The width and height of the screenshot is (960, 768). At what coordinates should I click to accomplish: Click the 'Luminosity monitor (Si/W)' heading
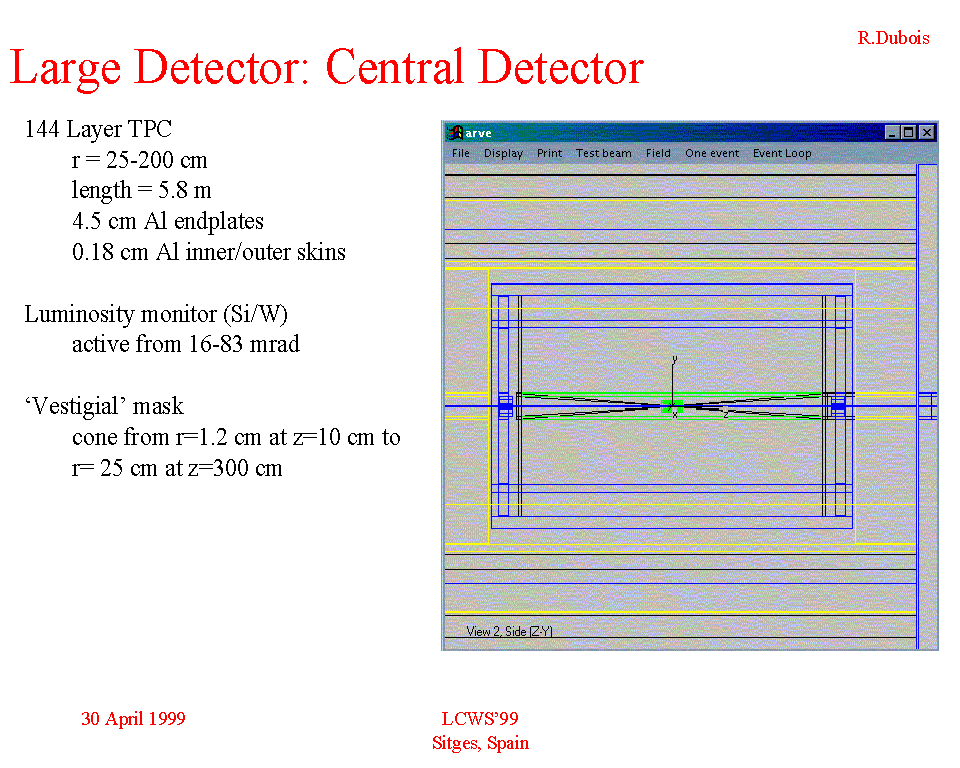coord(156,314)
